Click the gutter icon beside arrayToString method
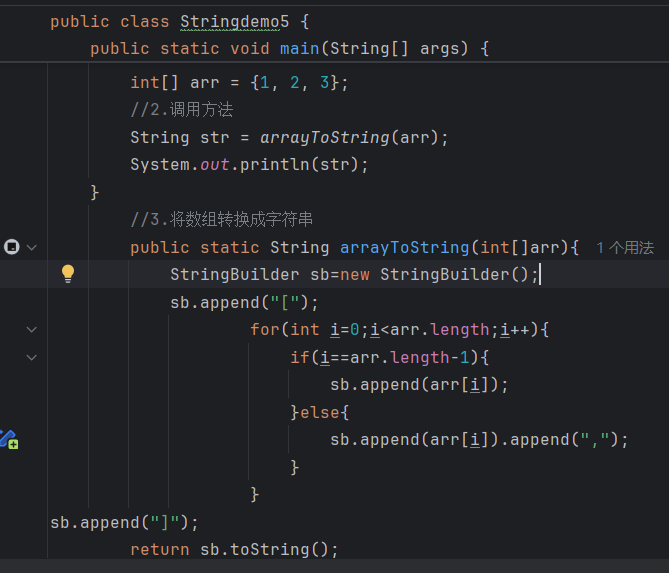 [x=12, y=247]
